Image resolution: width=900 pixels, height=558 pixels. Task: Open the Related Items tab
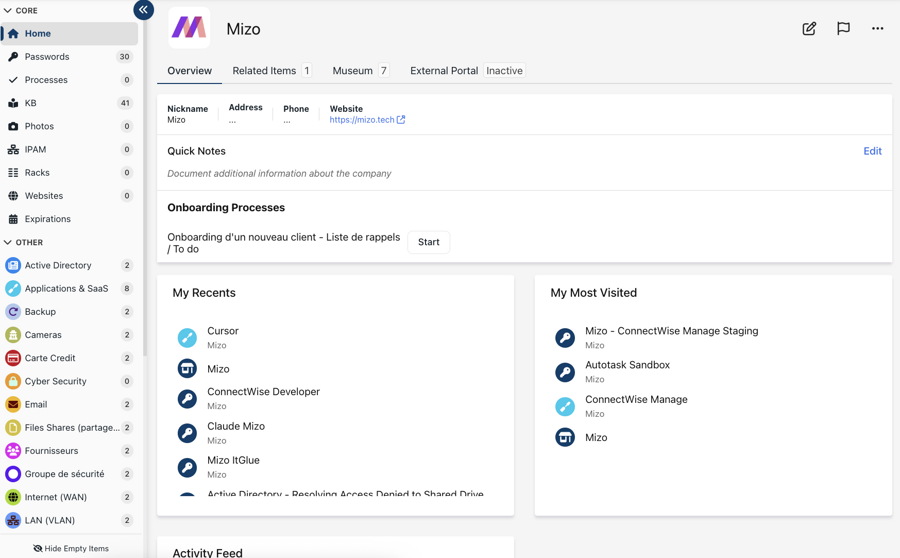(x=271, y=71)
